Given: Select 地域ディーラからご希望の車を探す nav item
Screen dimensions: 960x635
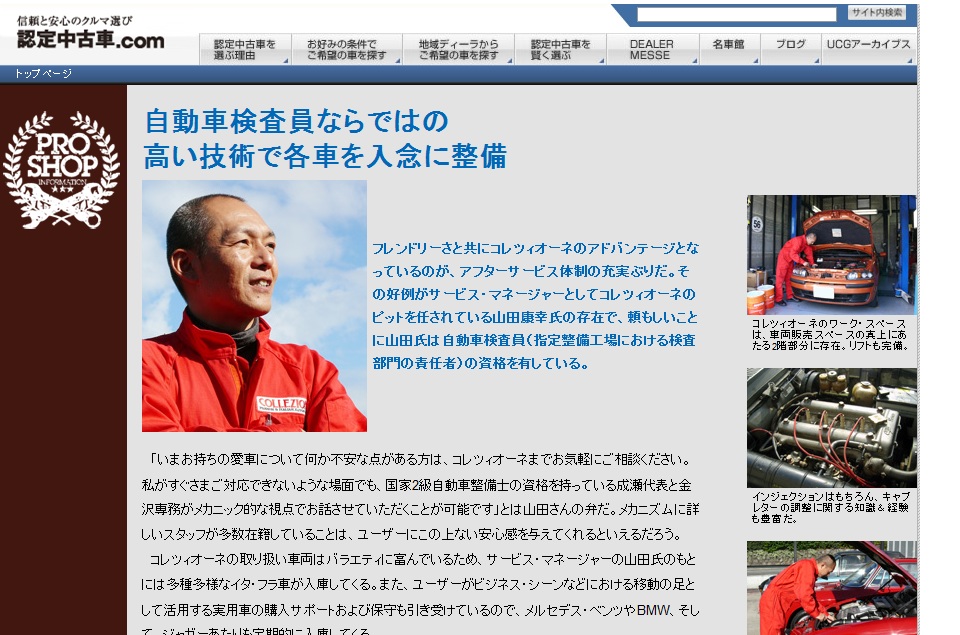Looking at the screenshot, I should (458, 50).
